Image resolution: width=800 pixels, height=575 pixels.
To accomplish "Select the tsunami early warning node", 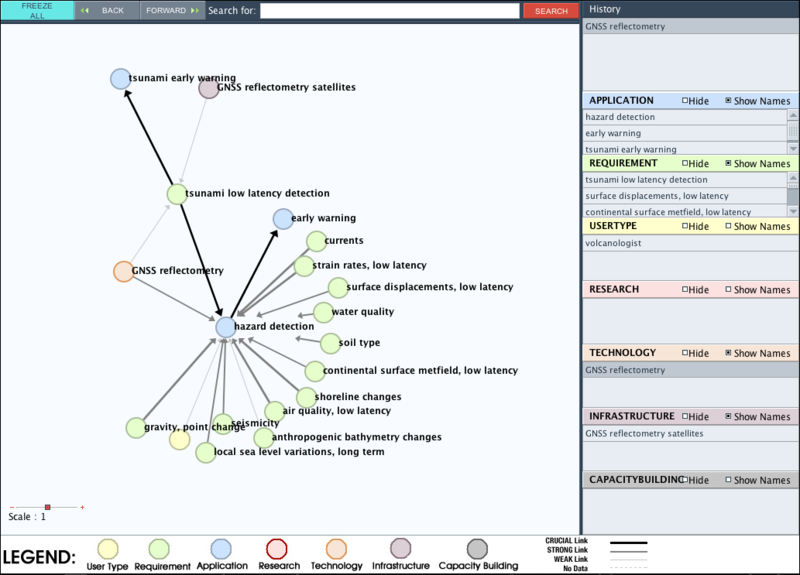I will pyautogui.click(x=120, y=78).
